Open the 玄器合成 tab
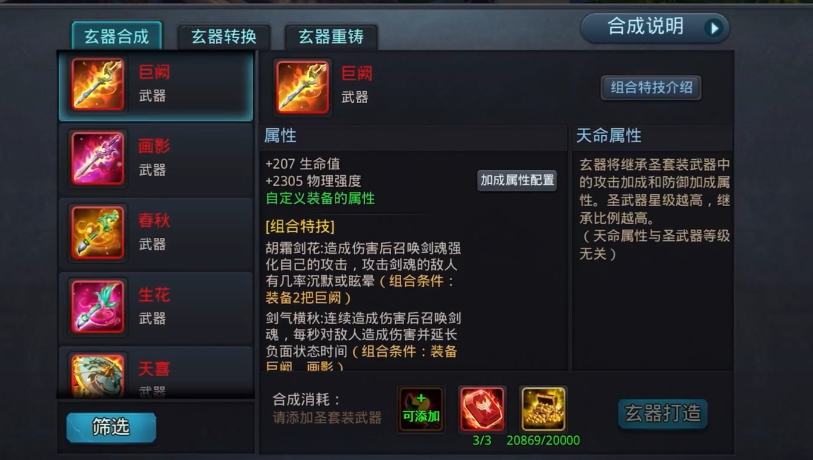 point(117,36)
